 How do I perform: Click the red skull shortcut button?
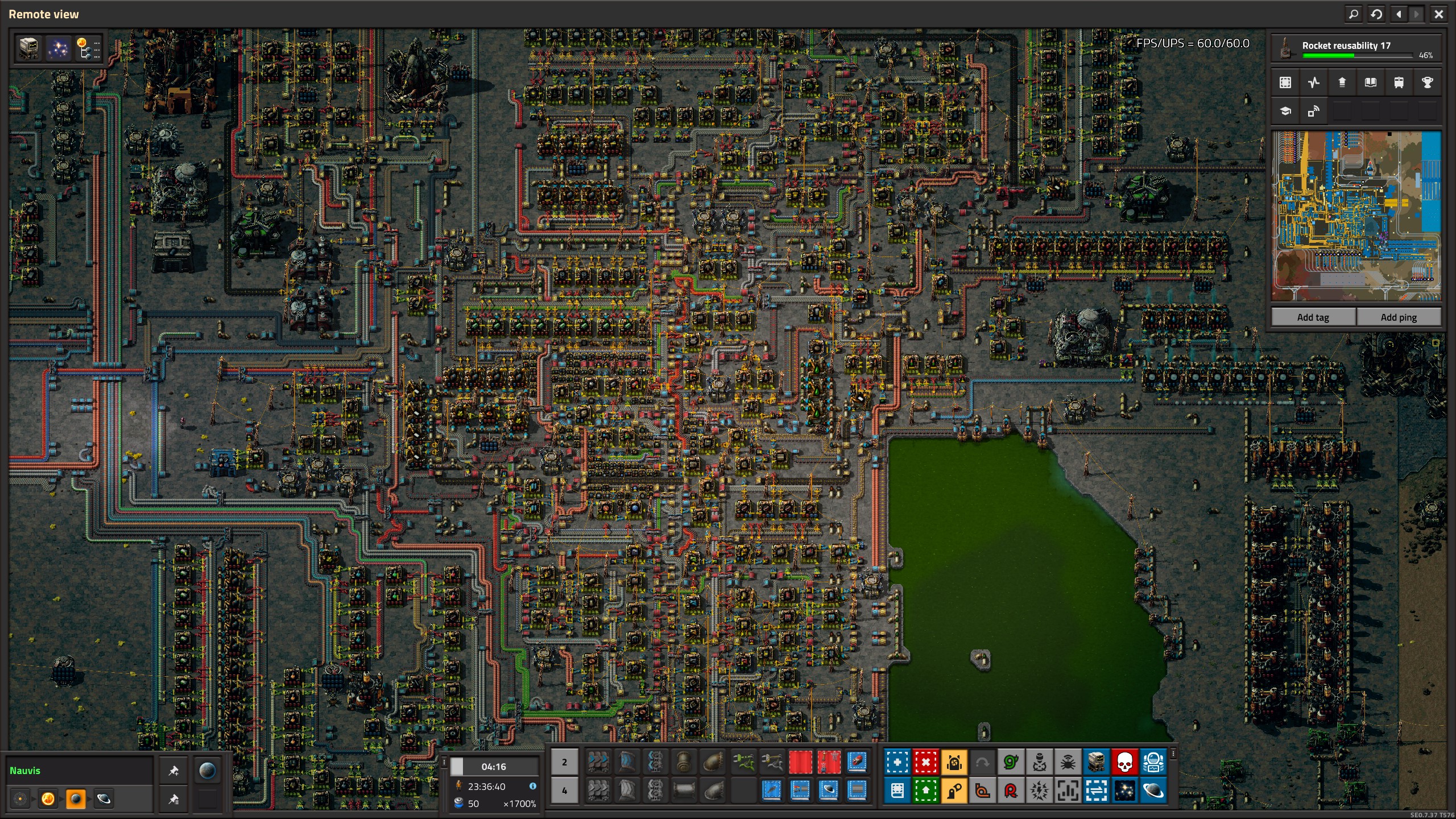point(1124,762)
